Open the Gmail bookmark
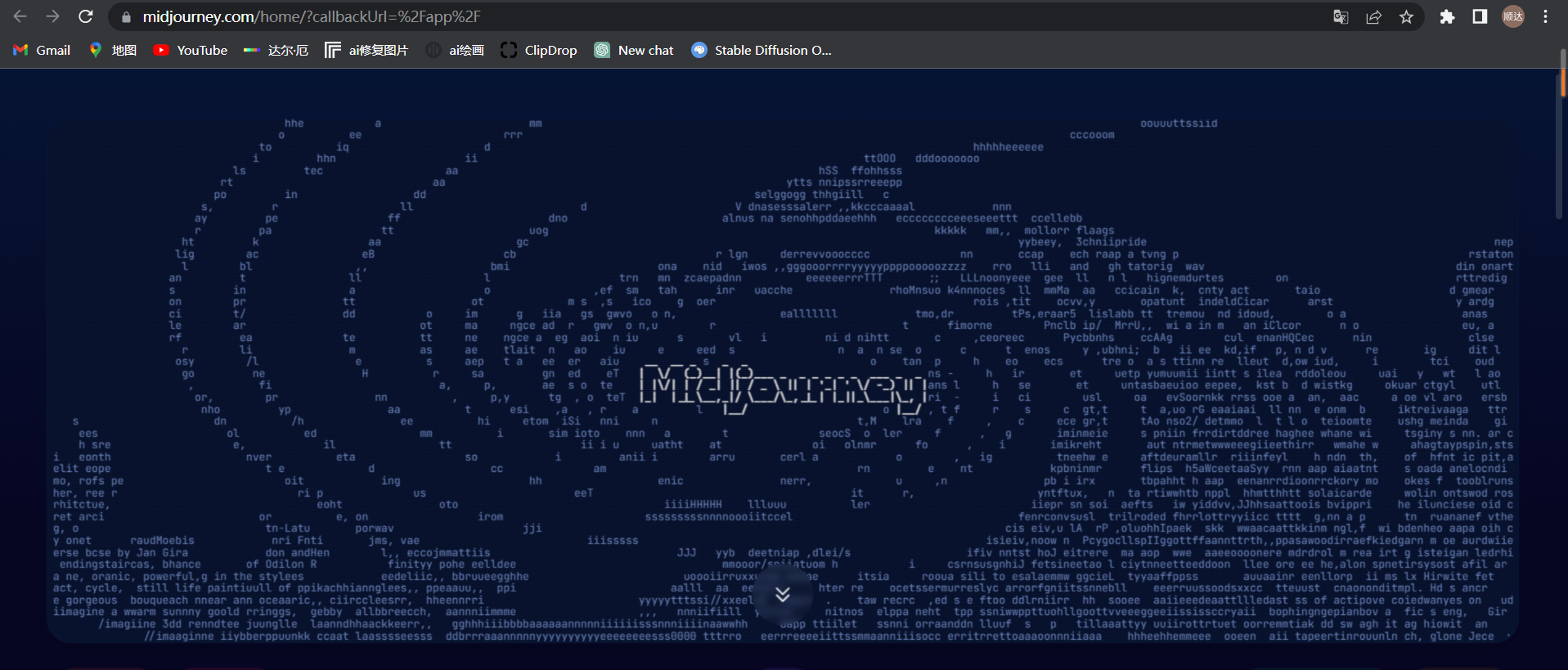The image size is (1568, 670). click(x=42, y=50)
